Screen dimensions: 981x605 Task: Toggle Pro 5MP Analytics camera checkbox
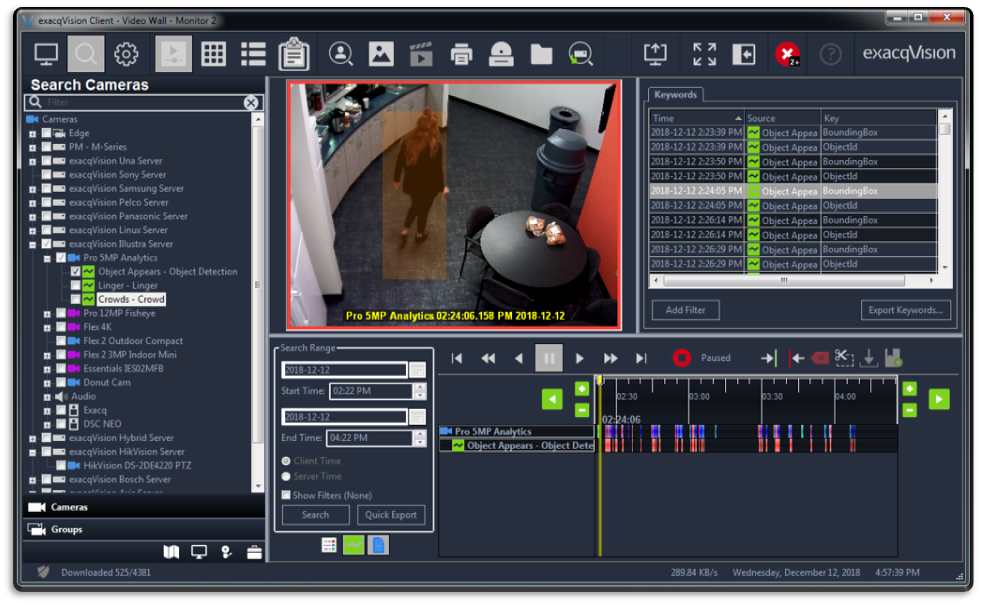point(61,258)
